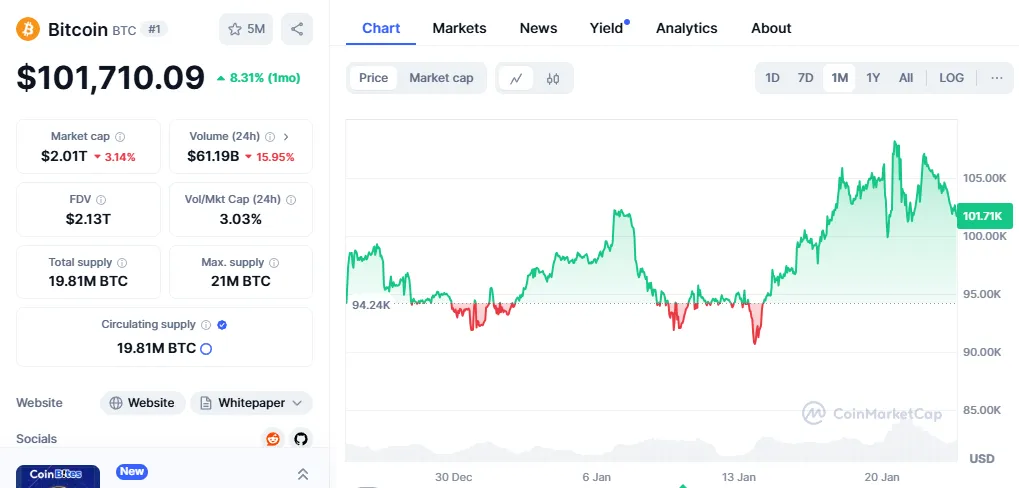The width and height of the screenshot is (1019, 488).
Task: Open the Analytics tab
Action: point(686,28)
